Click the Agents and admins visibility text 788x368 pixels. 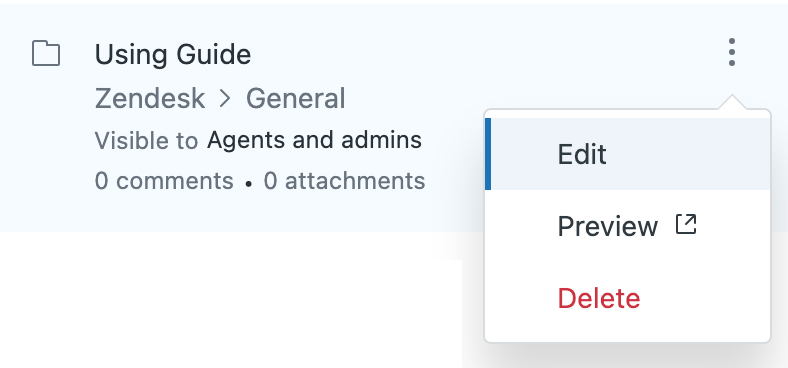(314, 140)
